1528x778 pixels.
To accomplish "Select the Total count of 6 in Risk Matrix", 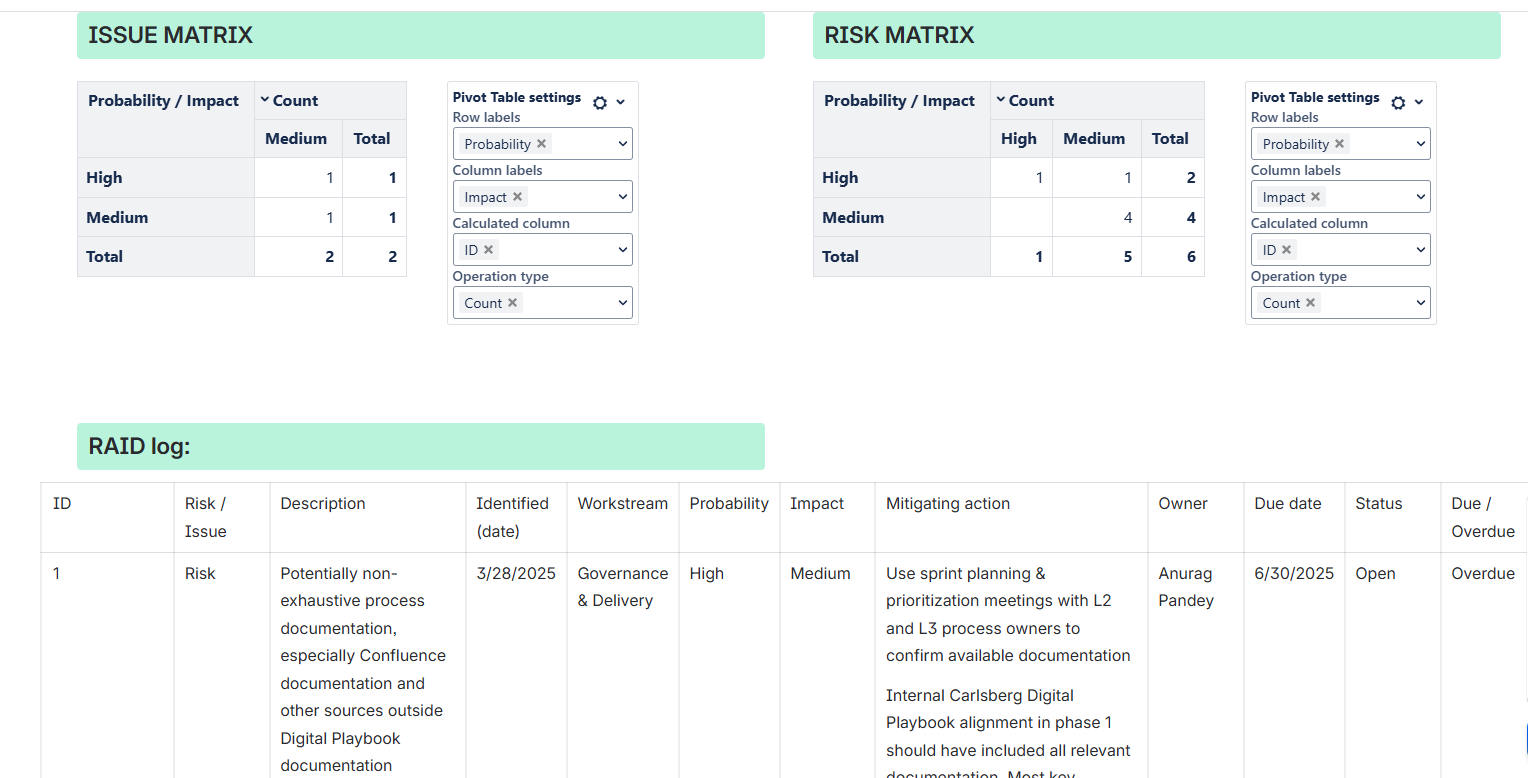I will pos(1188,256).
